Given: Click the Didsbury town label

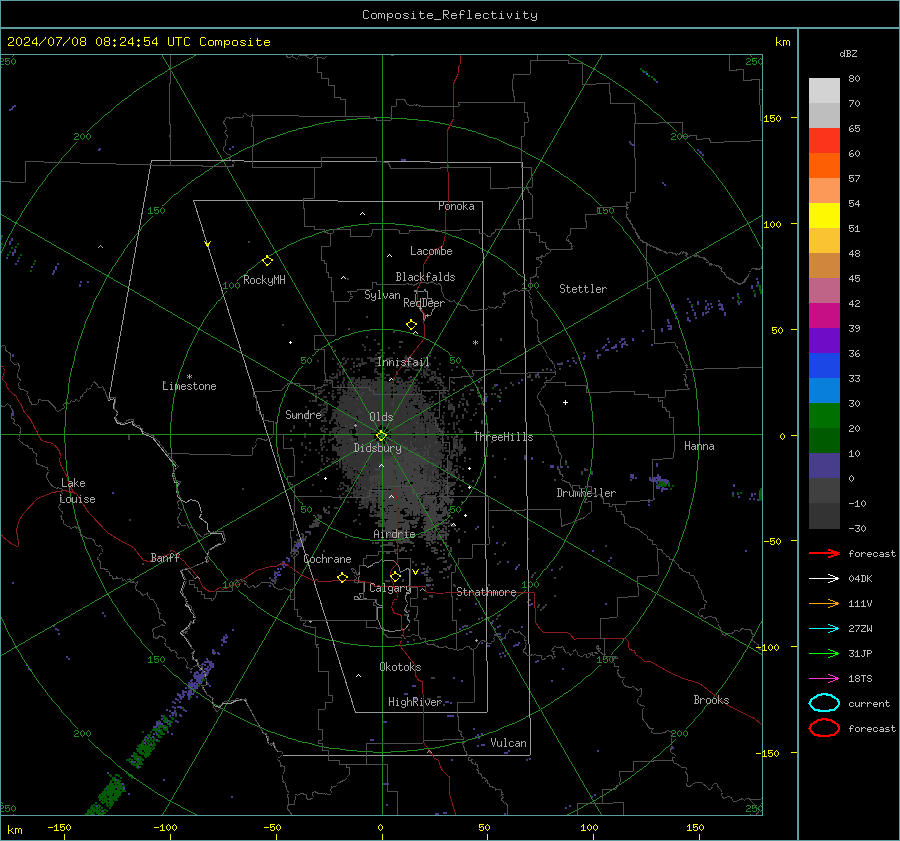Looking at the screenshot, I should pyautogui.click(x=377, y=448).
